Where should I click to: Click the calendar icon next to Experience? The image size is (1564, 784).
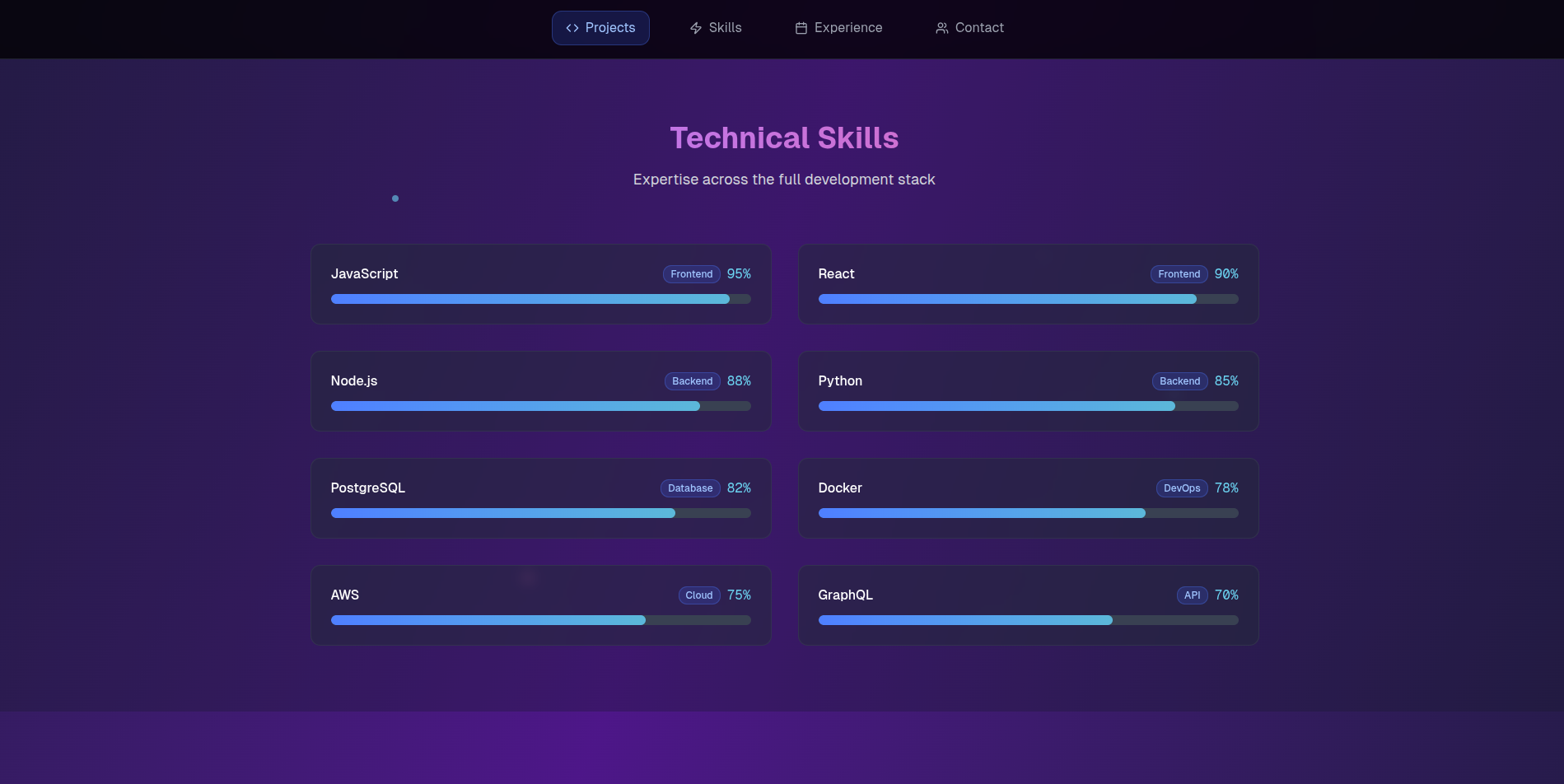tap(801, 27)
